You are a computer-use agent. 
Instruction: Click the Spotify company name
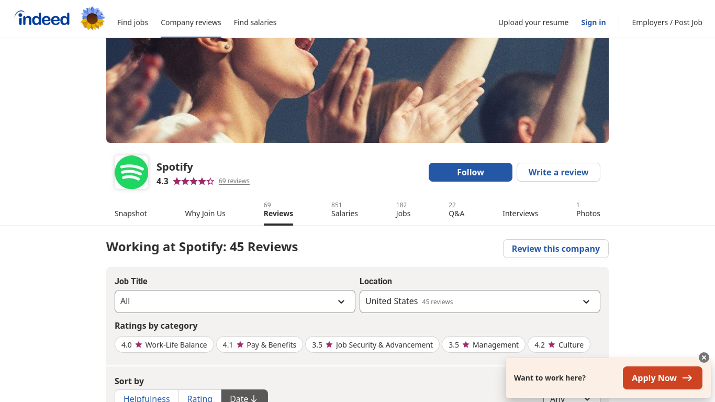[x=175, y=167]
